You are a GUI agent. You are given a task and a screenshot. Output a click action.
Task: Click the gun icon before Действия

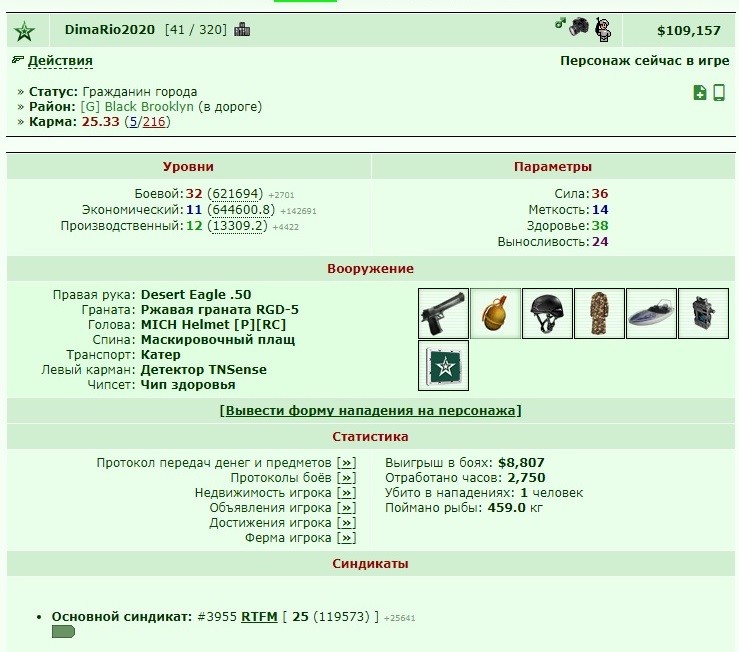(x=18, y=59)
